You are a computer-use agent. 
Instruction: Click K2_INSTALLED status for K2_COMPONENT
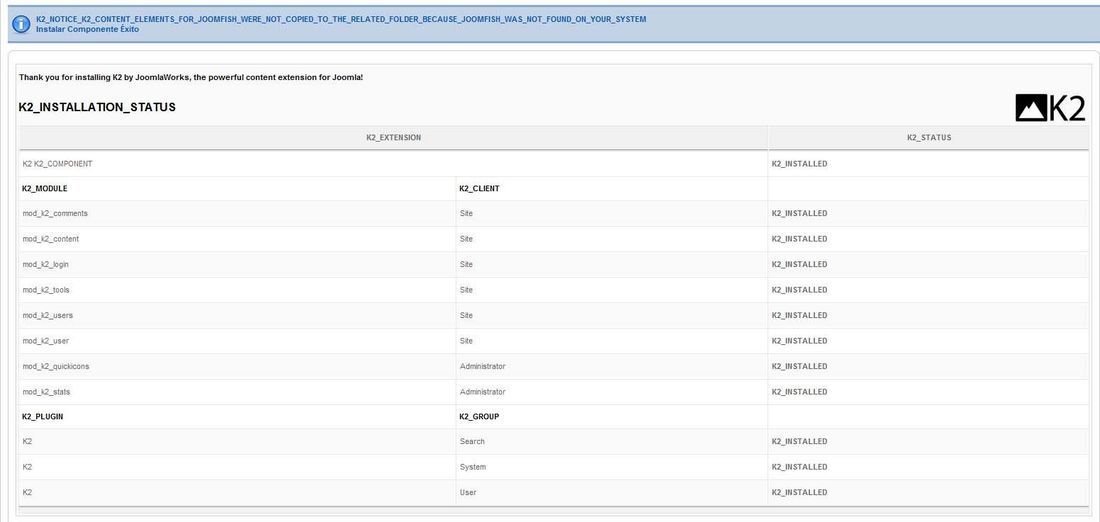[x=799, y=164]
